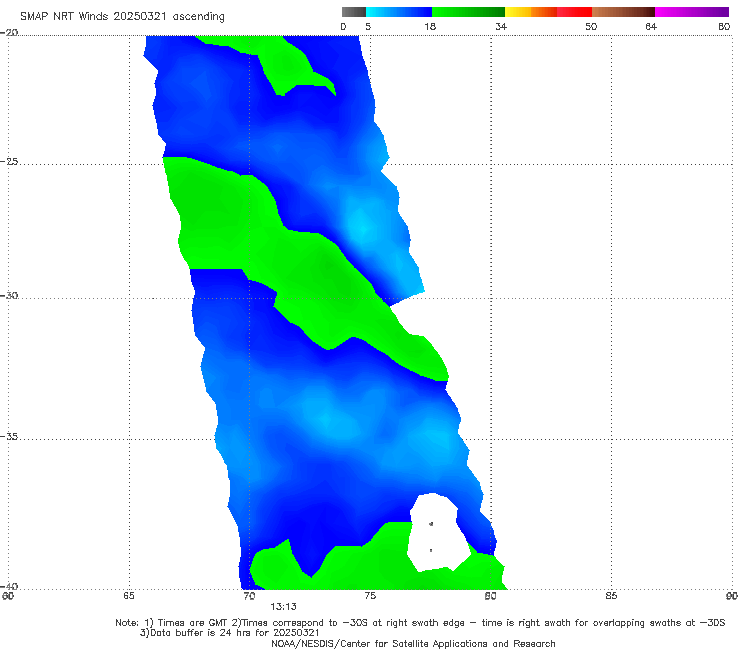Viewport: 740px width, 650px height.
Task: Click the colorbar label '34'
Action: pos(501,26)
